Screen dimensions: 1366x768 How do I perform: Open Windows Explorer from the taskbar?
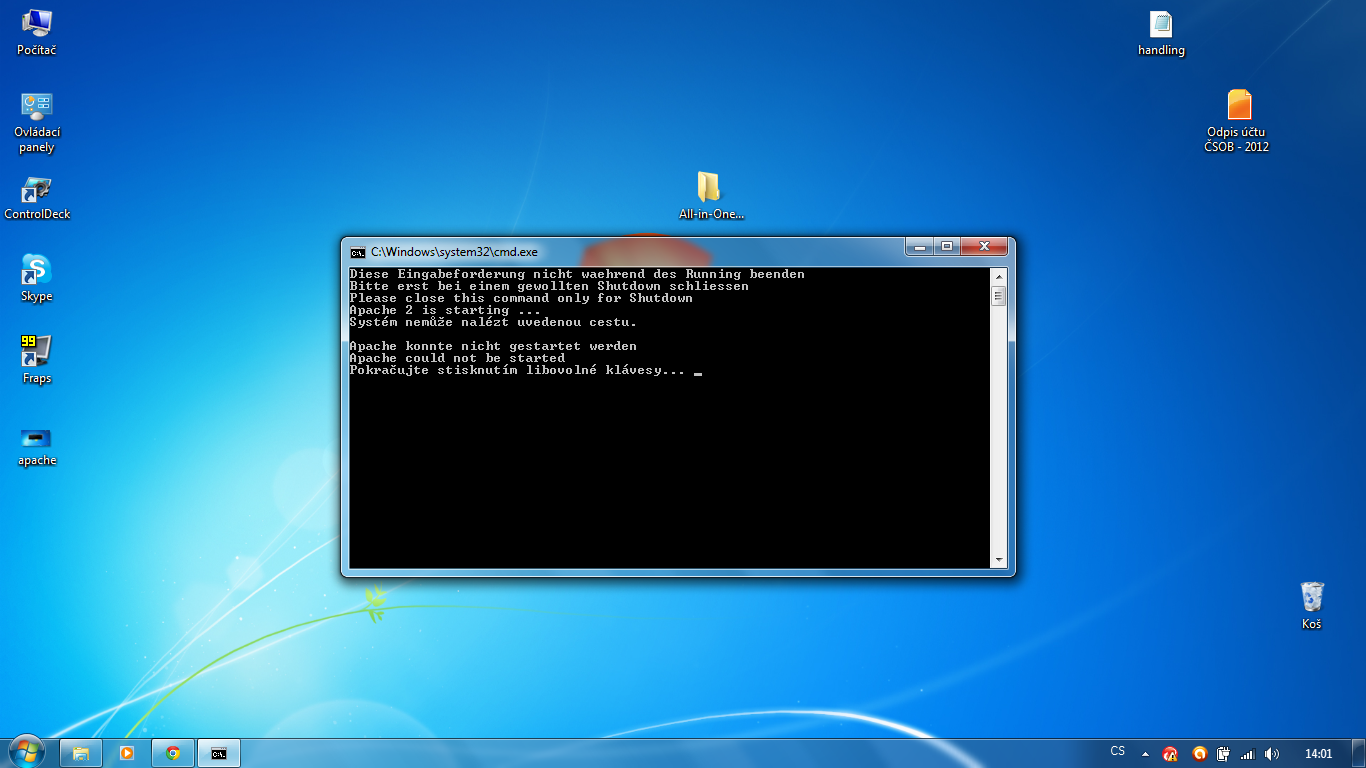click(x=81, y=753)
